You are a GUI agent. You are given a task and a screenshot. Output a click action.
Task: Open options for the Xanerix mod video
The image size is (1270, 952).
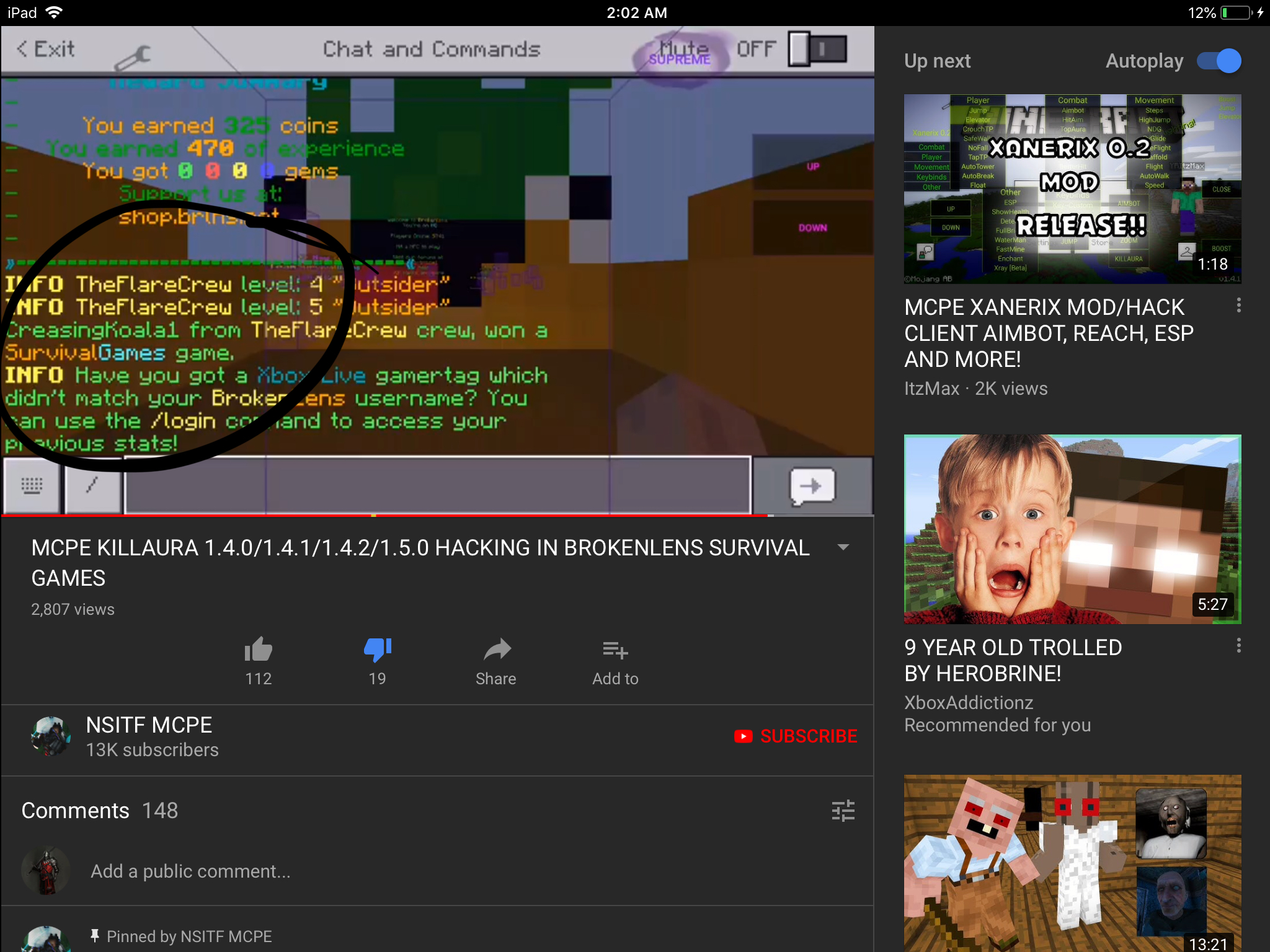point(1239,305)
